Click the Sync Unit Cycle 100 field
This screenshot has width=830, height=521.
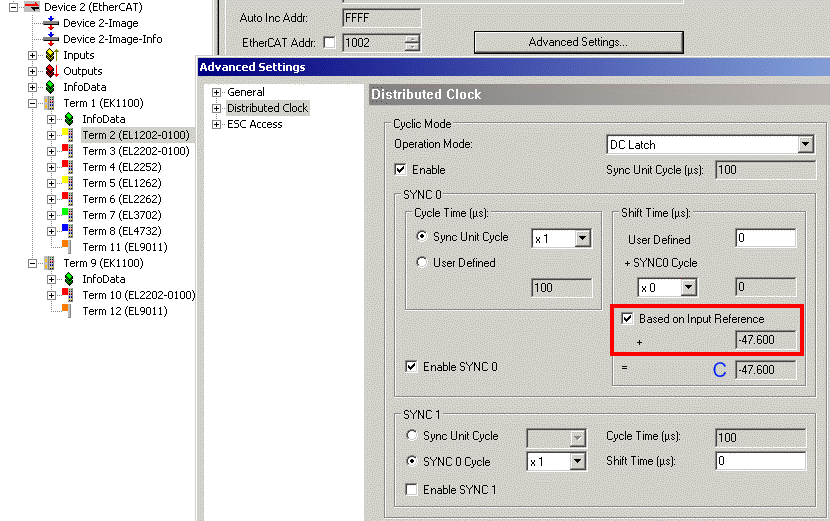click(765, 169)
